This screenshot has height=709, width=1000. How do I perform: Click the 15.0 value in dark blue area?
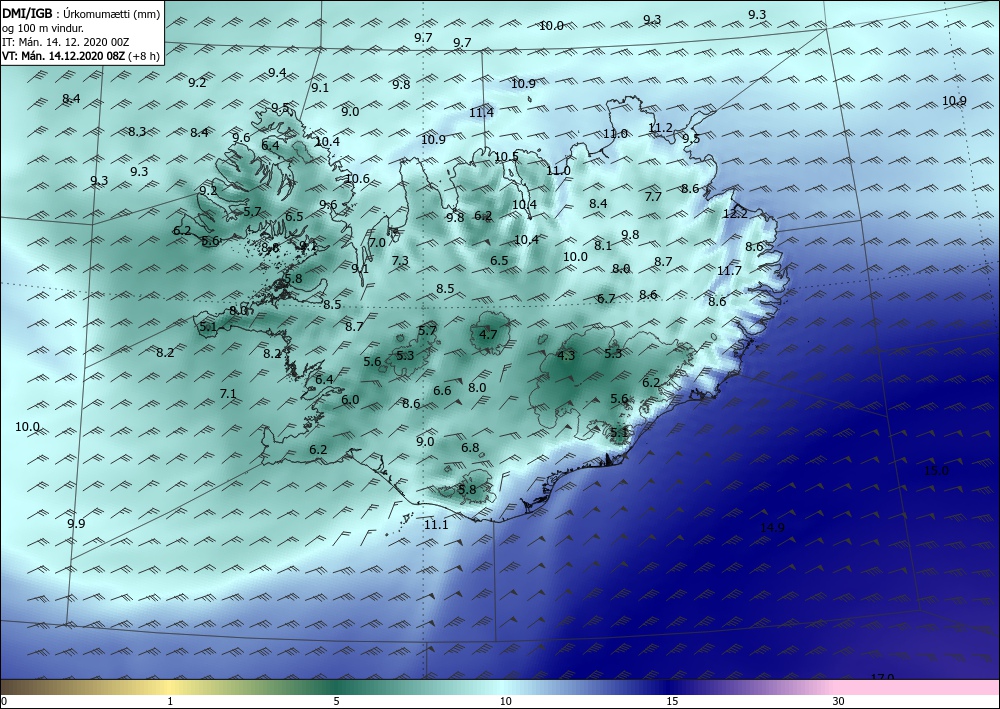click(x=936, y=471)
